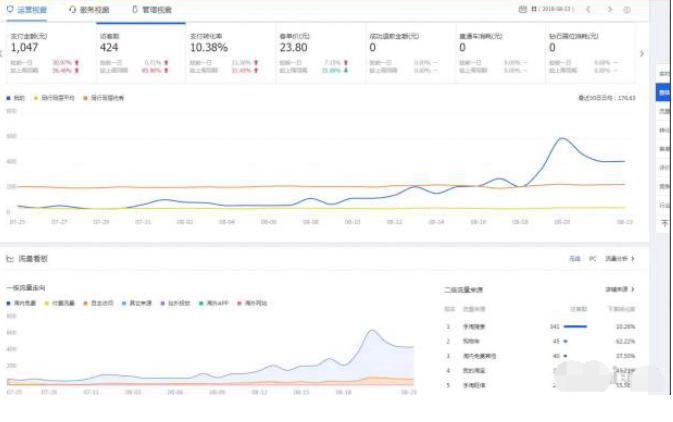Toggle the light blue 其它来源 legend series
Viewport: 673px width, 422px height.
pos(137,303)
